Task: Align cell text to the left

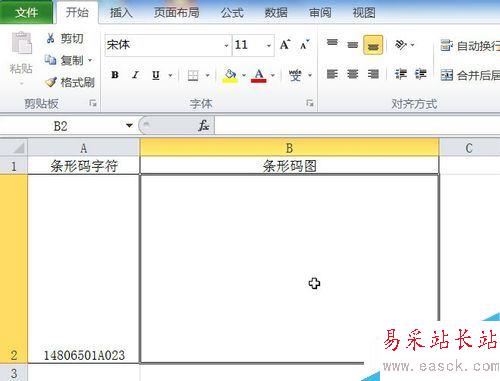Action: pyautogui.click(x=332, y=74)
